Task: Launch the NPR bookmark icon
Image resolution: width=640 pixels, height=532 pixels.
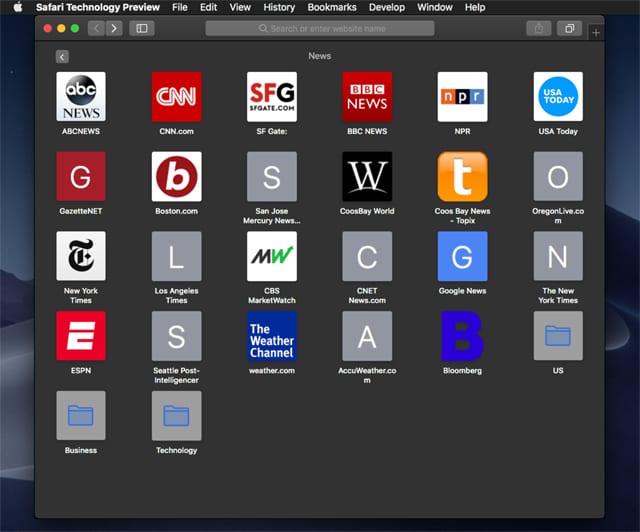Action: (x=462, y=97)
